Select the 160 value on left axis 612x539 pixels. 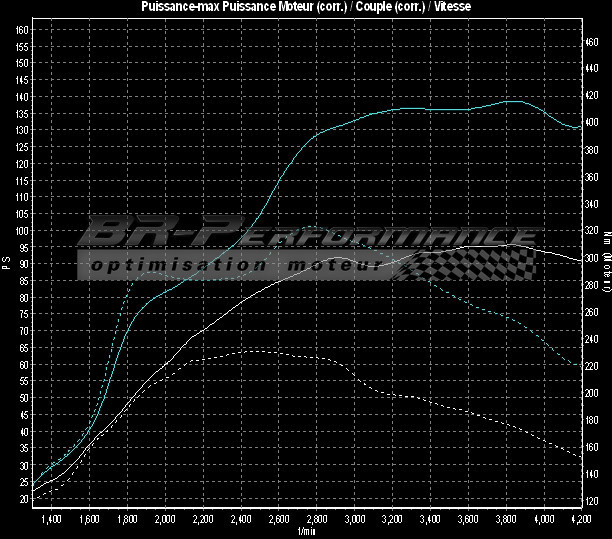coord(21,30)
